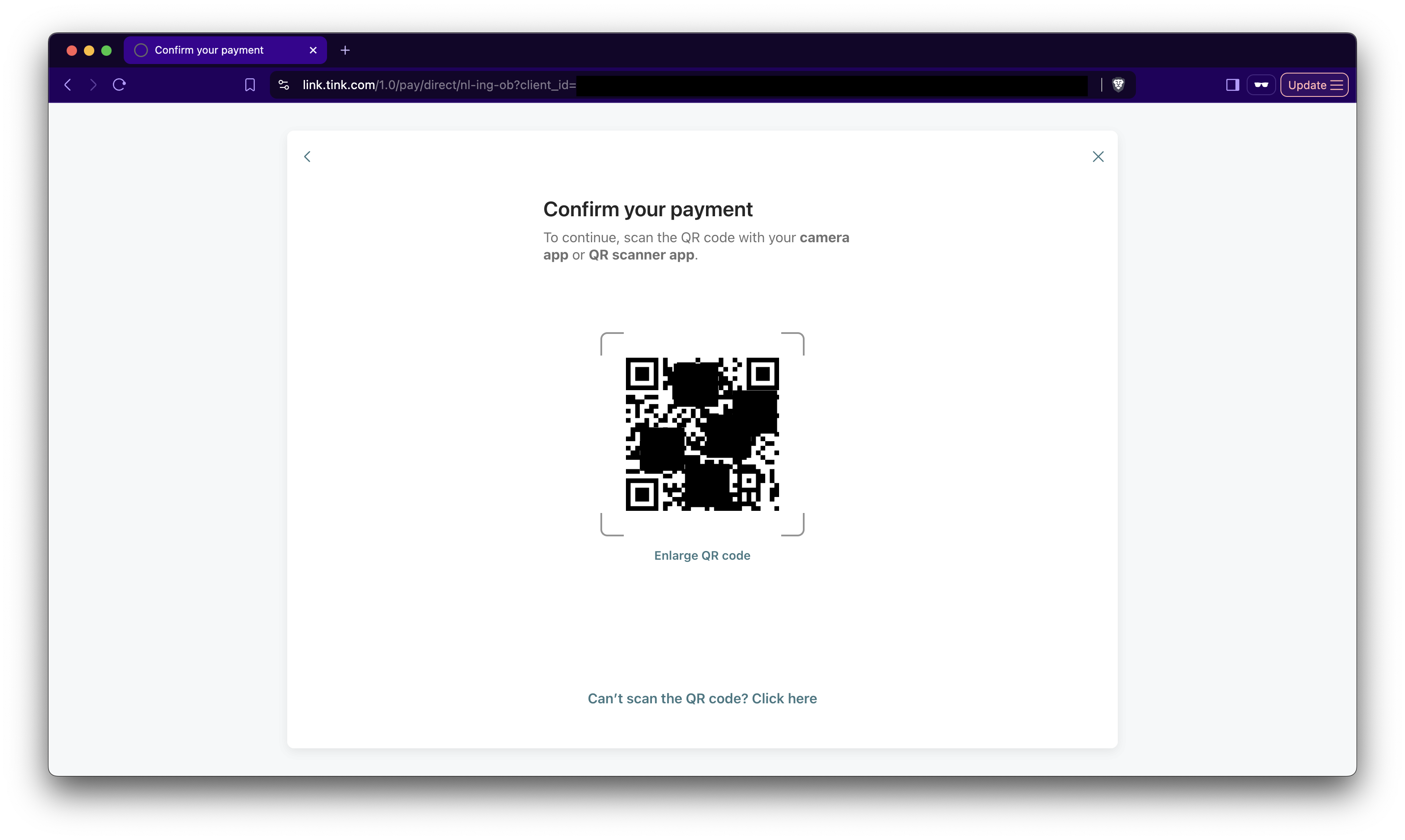Image resolution: width=1405 pixels, height=840 pixels.
Task: Go back using the browser back arrow
Action: pos(68,85)
